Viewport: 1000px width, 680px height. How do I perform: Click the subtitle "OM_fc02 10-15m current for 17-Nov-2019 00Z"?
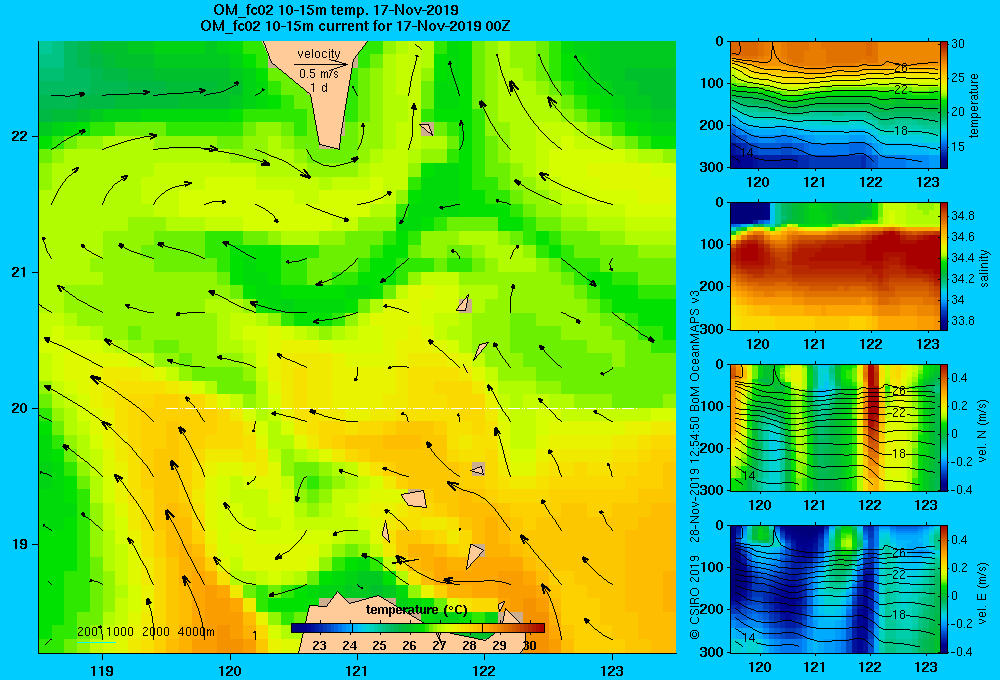(355, 26)
